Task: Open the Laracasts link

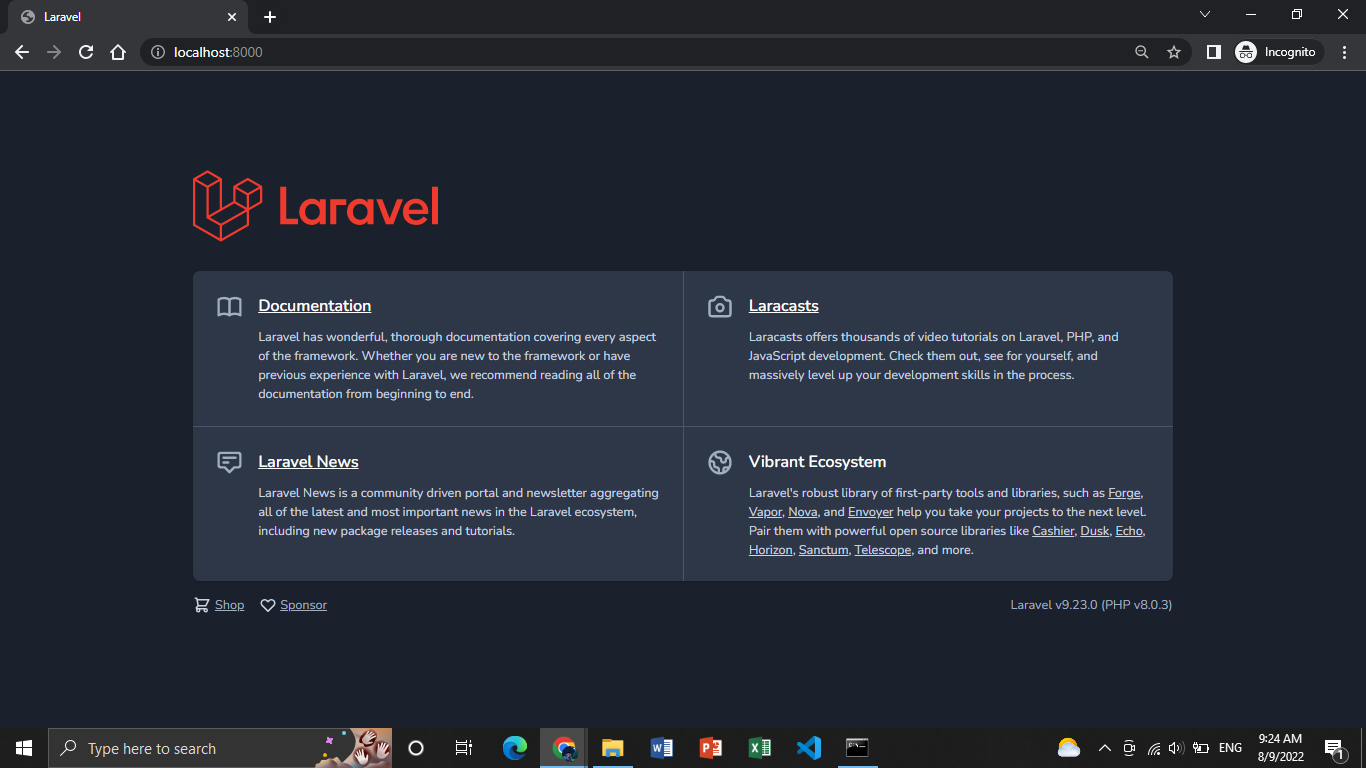Action: [x=784, y=306]
